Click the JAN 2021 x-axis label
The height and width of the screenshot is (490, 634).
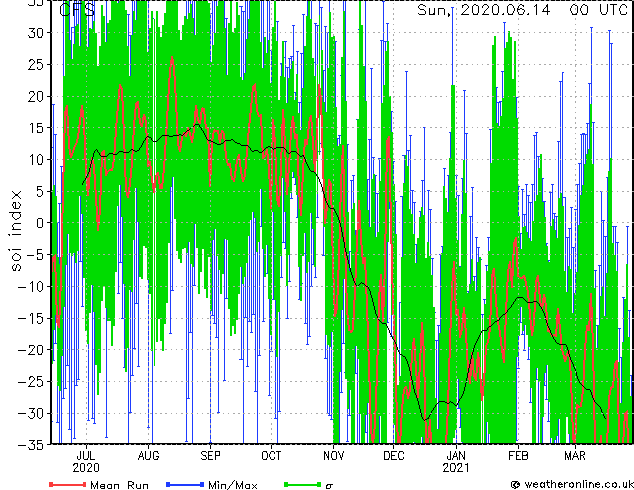pyautogui.click(x=456, y=462)
